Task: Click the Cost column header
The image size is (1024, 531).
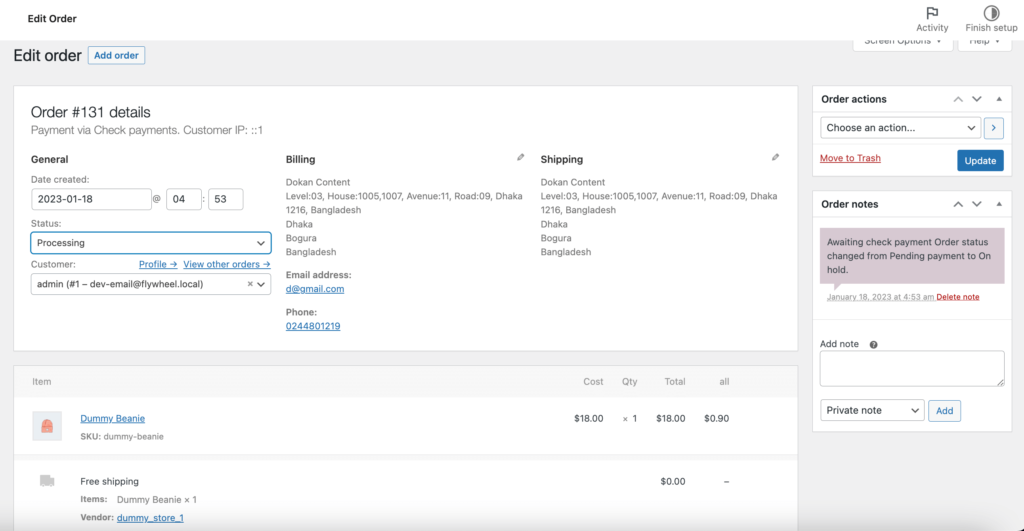Action: tap(593, 381)
